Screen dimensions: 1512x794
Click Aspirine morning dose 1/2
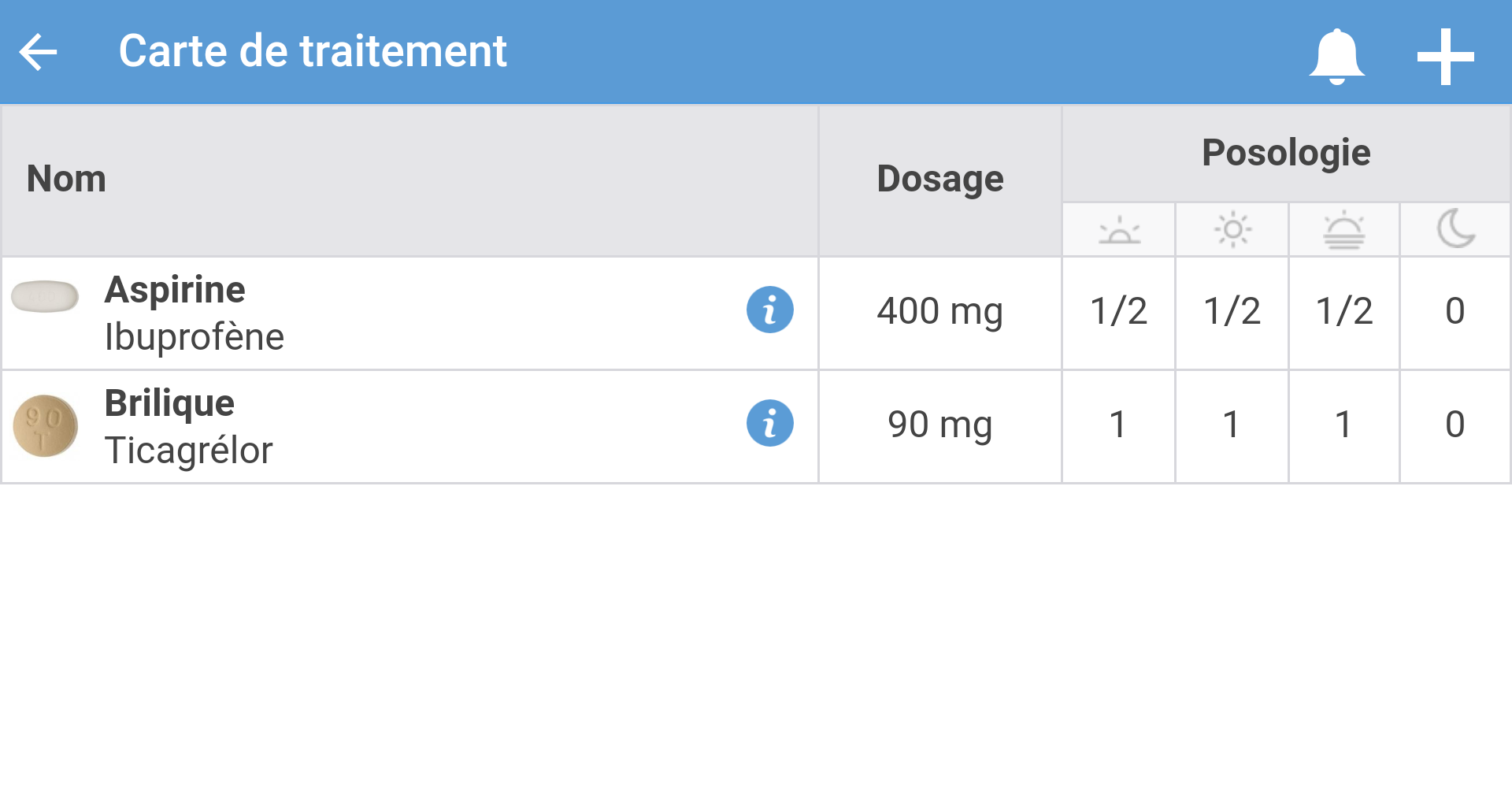(1118, 311)
